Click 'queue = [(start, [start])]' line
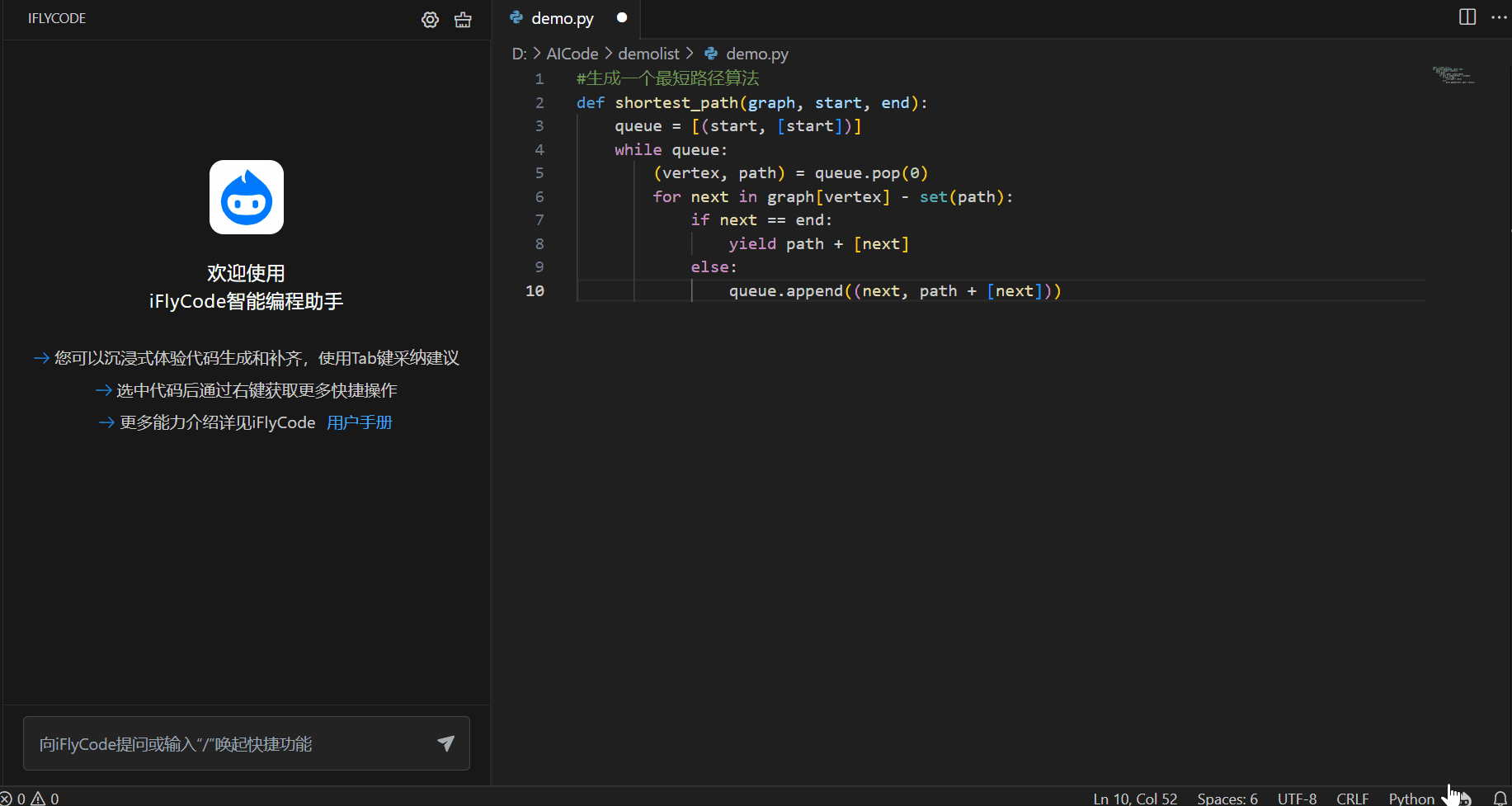This screenshot has height=806, width=1512. click(738, 125)
